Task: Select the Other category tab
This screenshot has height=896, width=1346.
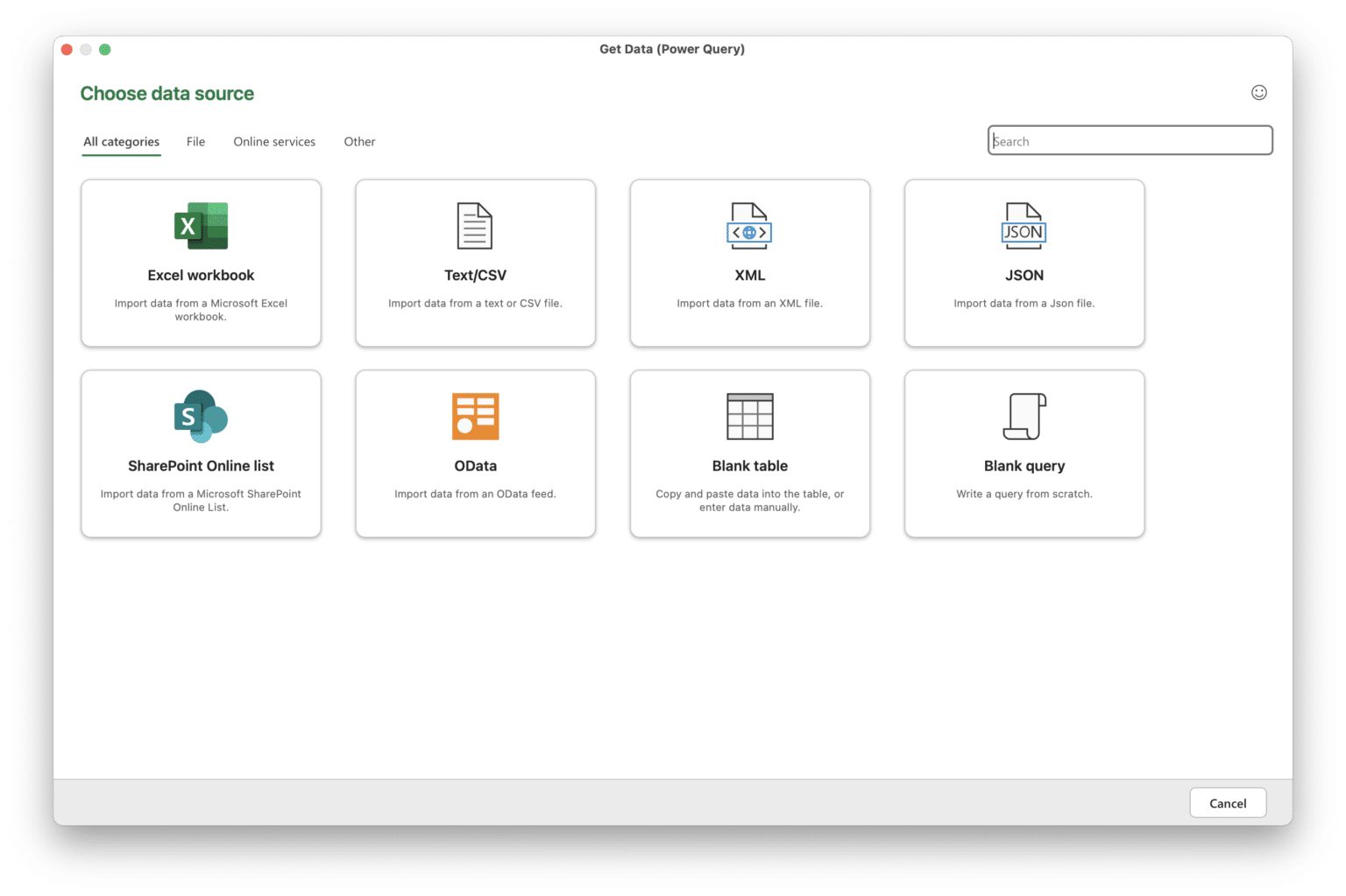Action: coord(359,141)
